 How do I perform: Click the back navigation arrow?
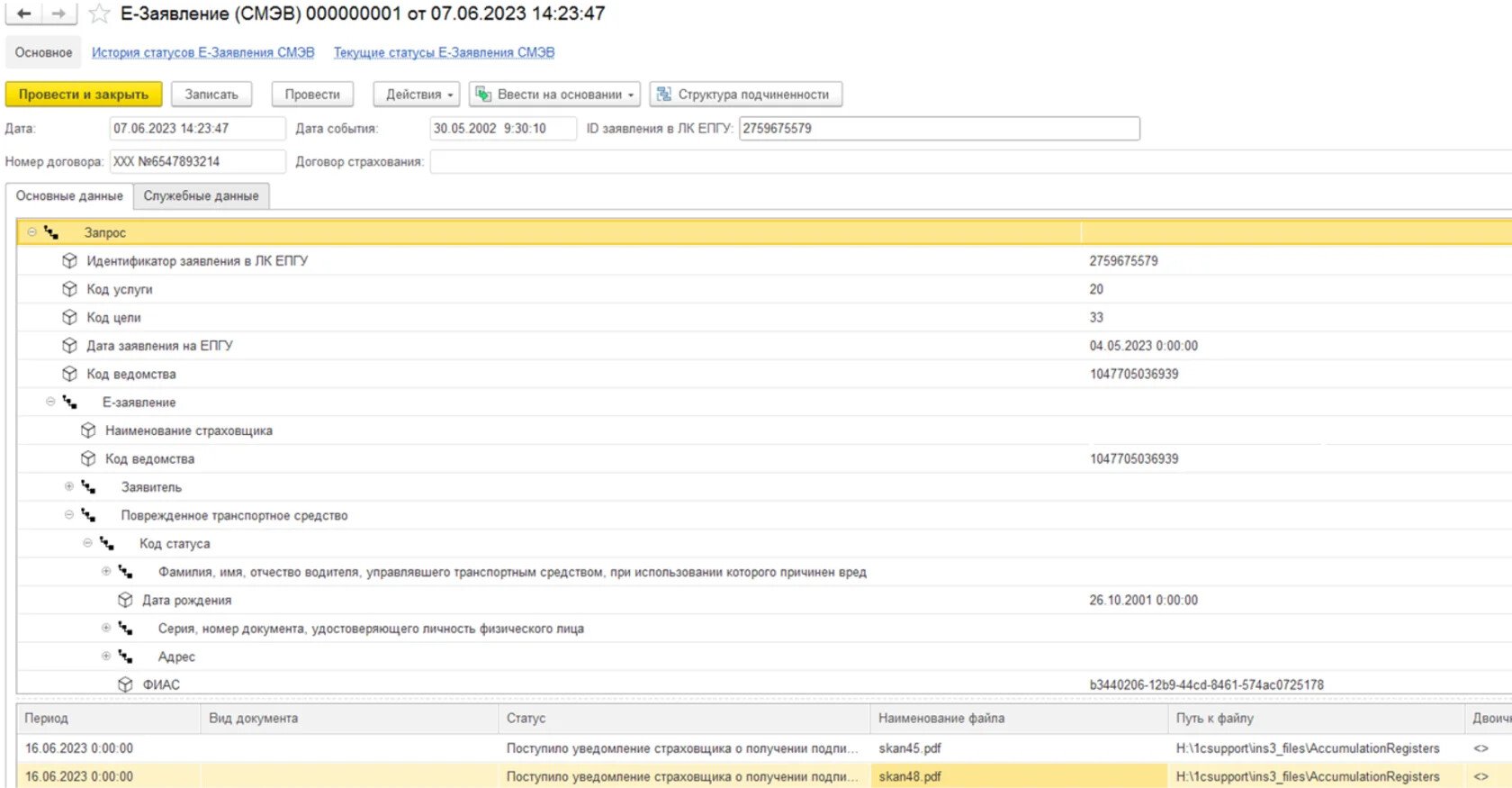click(24, 14)
